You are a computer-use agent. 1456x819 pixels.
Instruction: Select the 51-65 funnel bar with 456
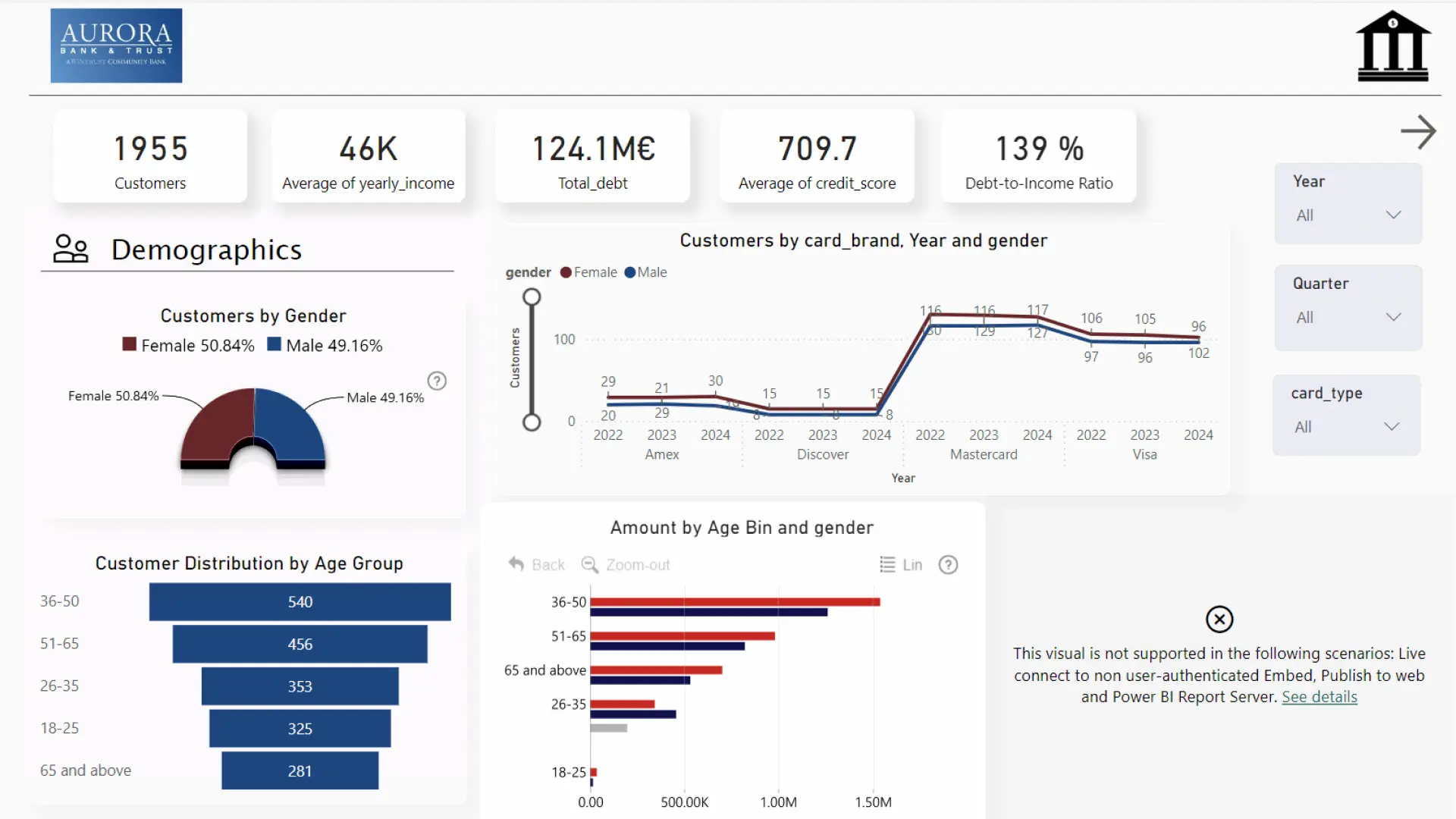coord(300,644)
